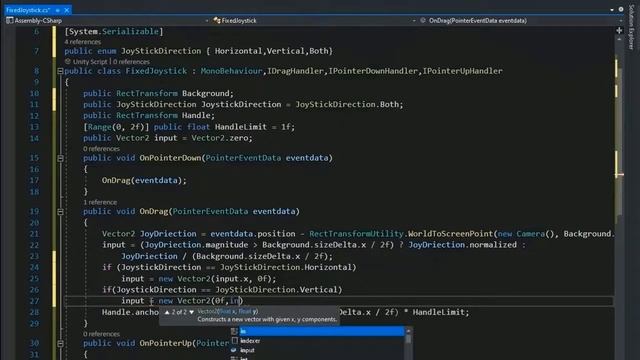Image resolution: width=640 pixels, height=360 pixels.
Task: Show next Vector2 overload with down arrow
Action: point(191,312)
